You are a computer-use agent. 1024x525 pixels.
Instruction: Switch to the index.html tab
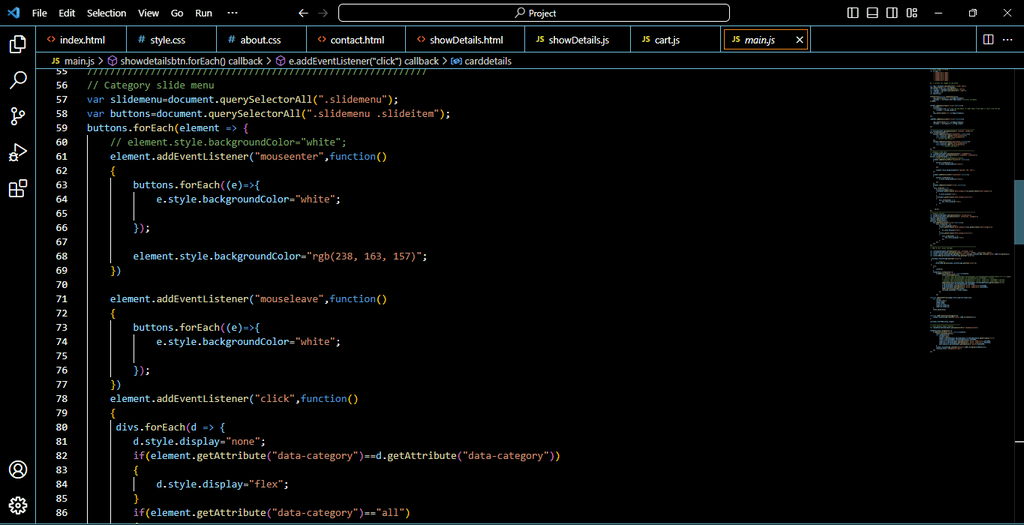(81, 40)
